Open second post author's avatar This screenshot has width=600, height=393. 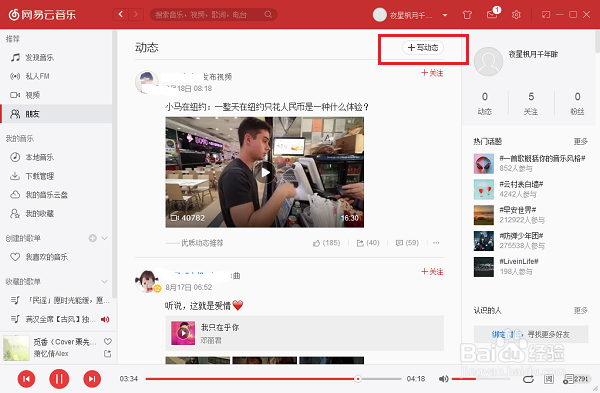pyautogui.click(x=147, y=281)
